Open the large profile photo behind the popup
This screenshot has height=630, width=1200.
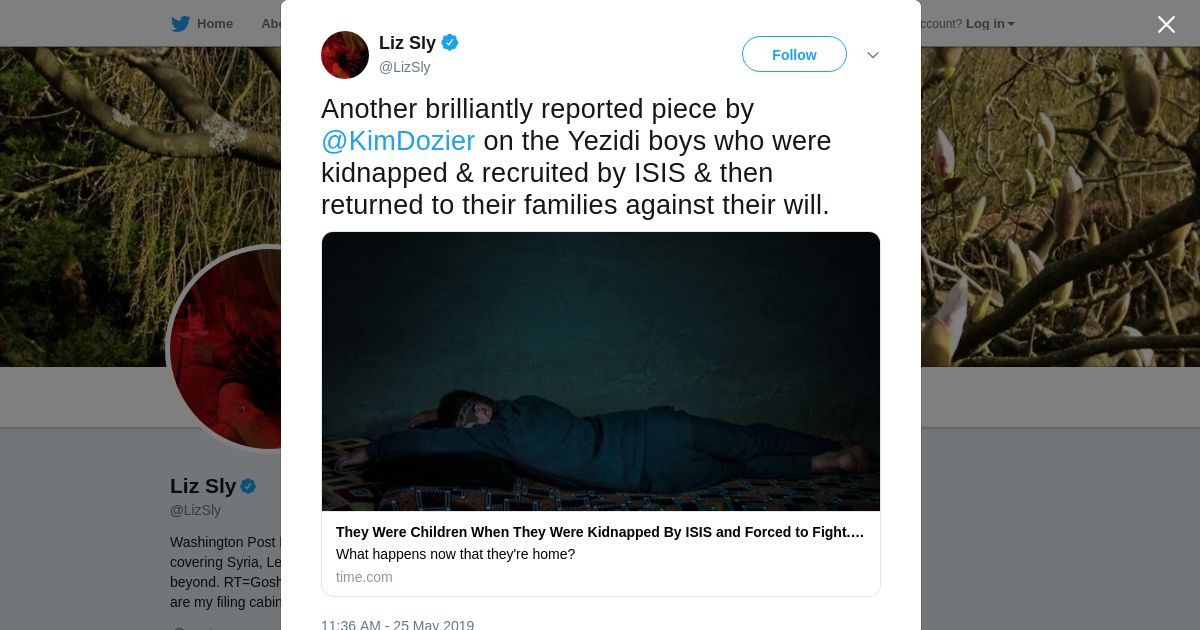click(x=225, y=349)
